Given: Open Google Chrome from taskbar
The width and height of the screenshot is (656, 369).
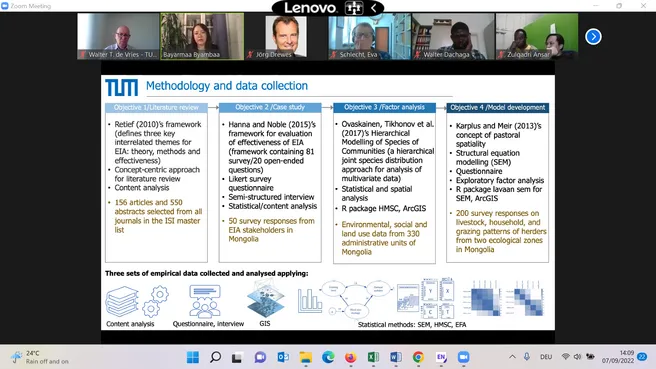Looking at the screenshot, I should point(418,357).
